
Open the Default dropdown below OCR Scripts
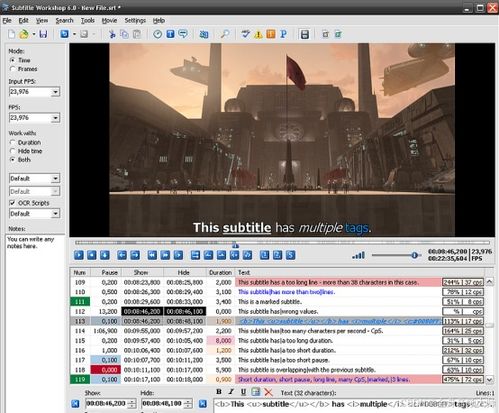(x=55, y=213)
